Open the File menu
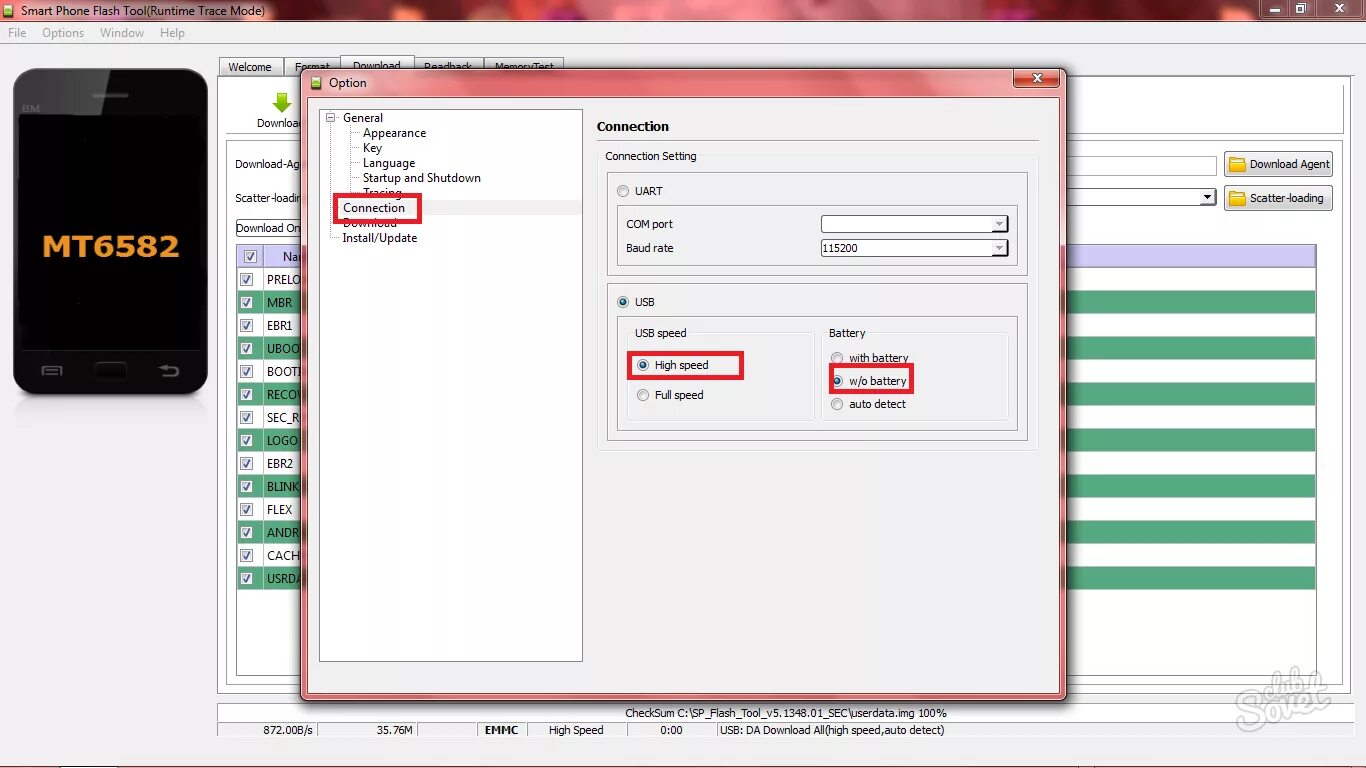The width and height of the screenshot is (1366, 768). (17, 33)
